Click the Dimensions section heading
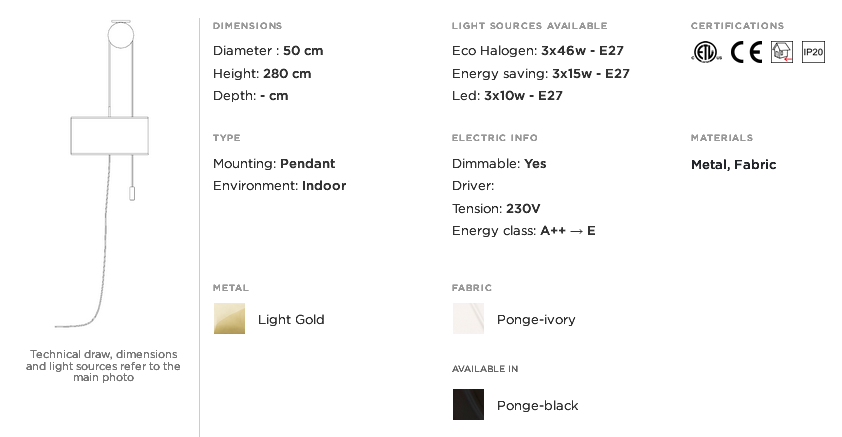The image size is (842, 437). point(247,26)
